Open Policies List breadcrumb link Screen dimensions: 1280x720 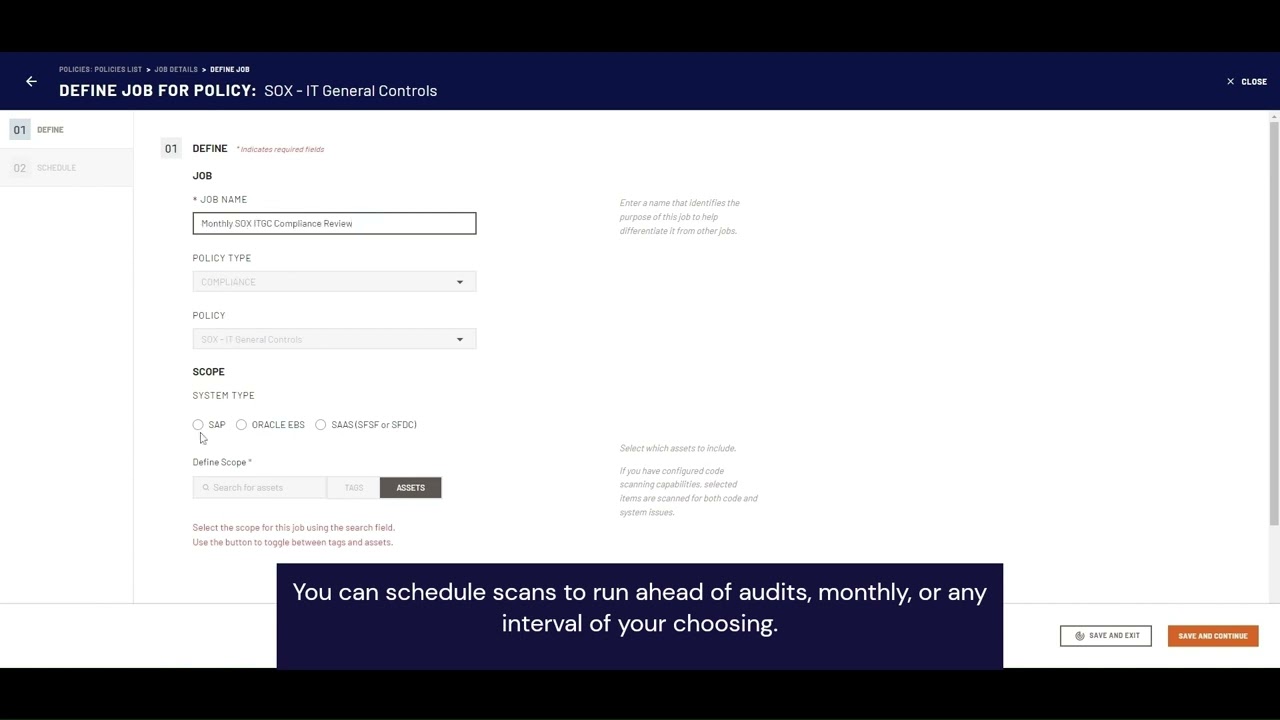coord(100,70)
